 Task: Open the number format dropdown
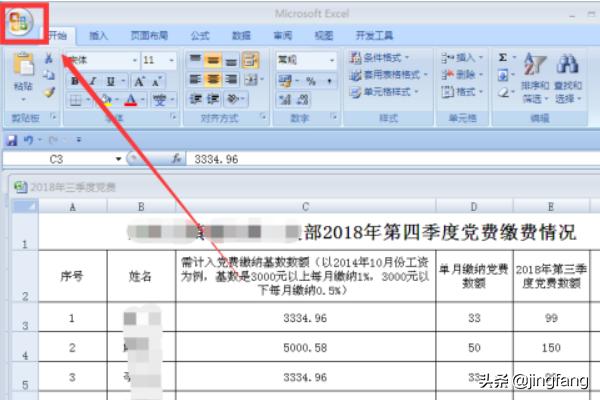(x=333, y=60)
